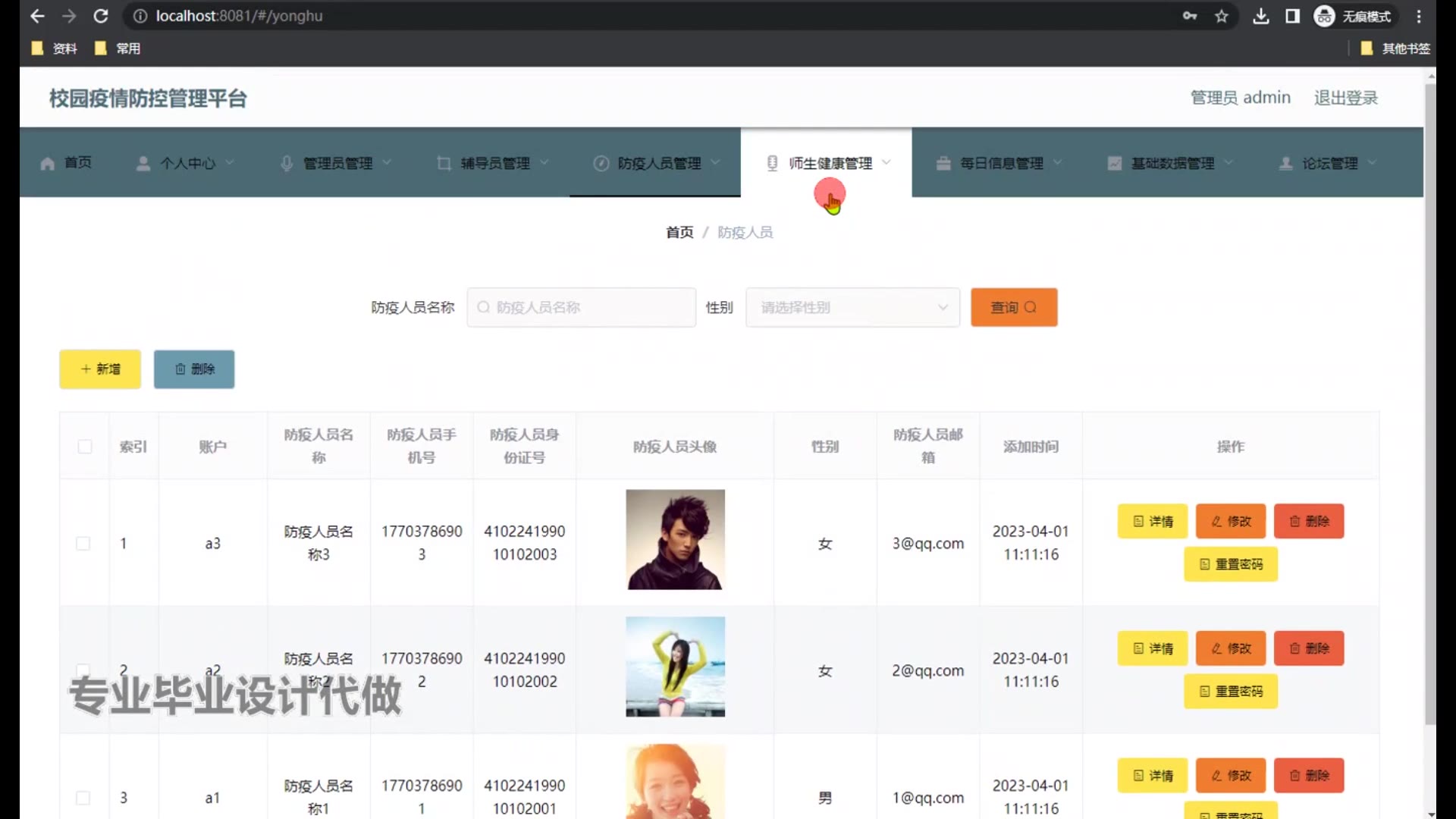Click the browser downloads icon
The width and height of the screenshot is (1456, 819).
click(x=1260, y=16)
